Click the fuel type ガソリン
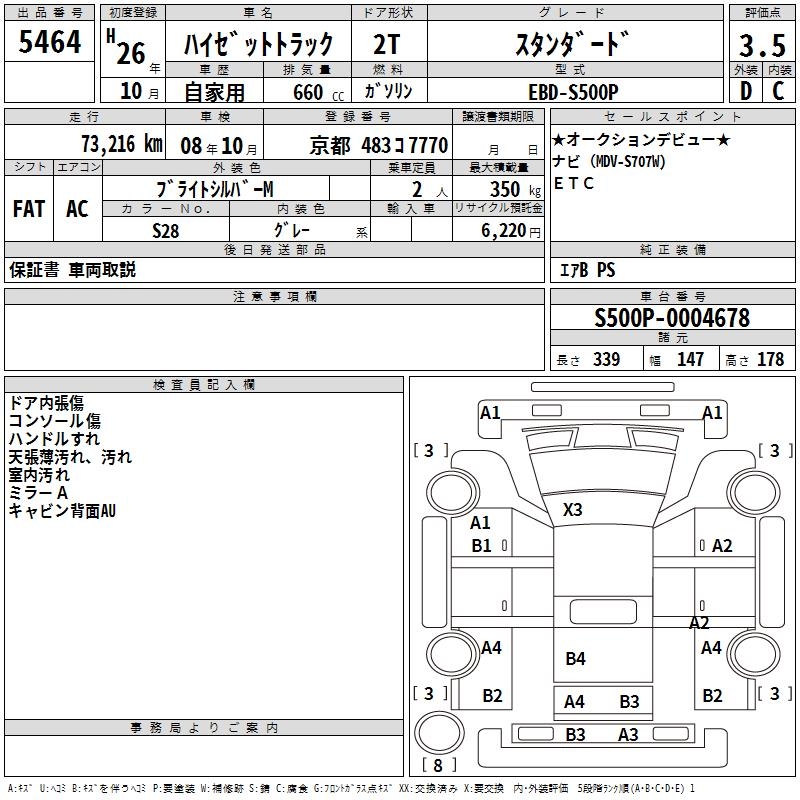The height and width of the screenshot is (800, 800). coord(388,91)
